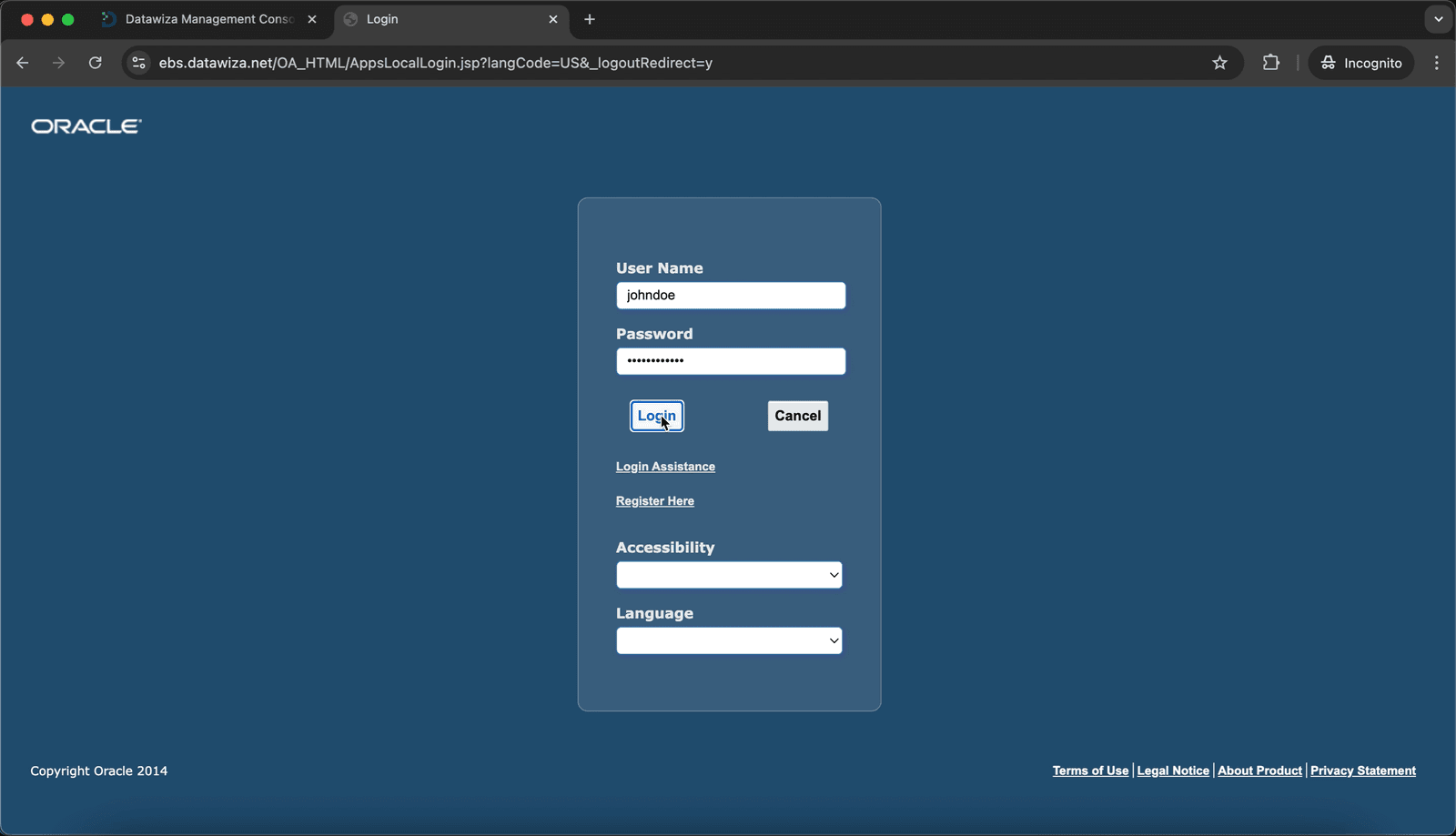
Task: Bookmark this page with the star icon
Action: 1219,63
